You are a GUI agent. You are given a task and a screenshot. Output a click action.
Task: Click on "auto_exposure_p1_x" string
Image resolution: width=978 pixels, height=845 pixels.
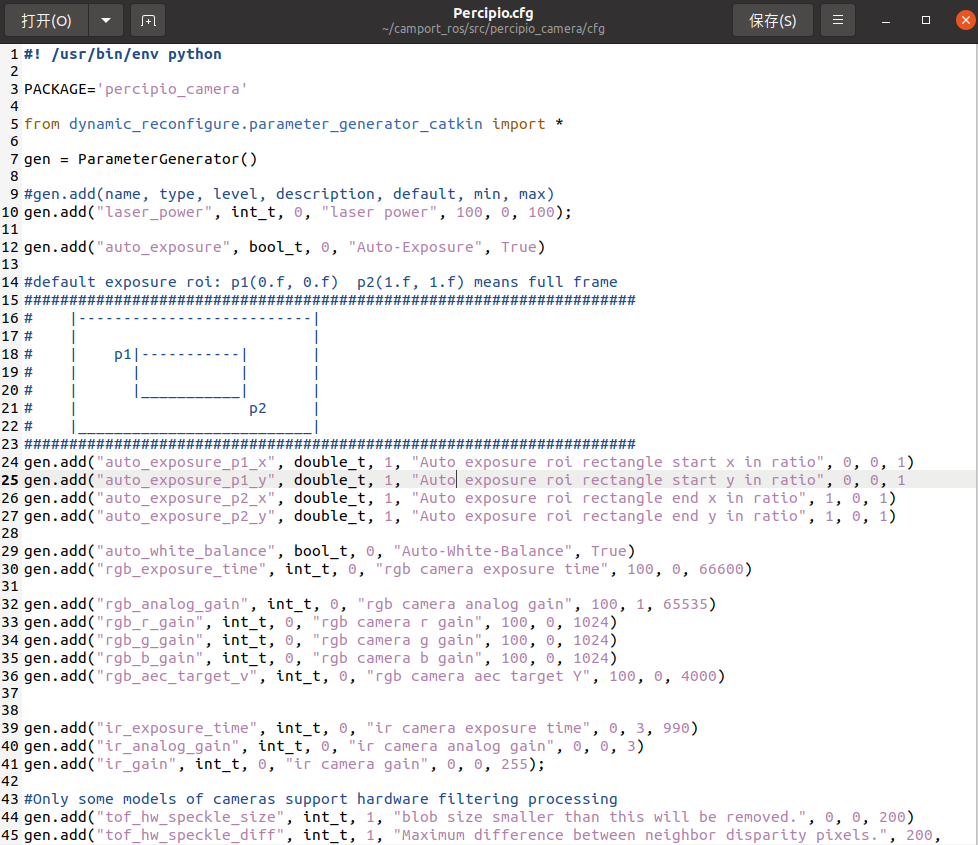pyautogui.click(x=186, y=462)
